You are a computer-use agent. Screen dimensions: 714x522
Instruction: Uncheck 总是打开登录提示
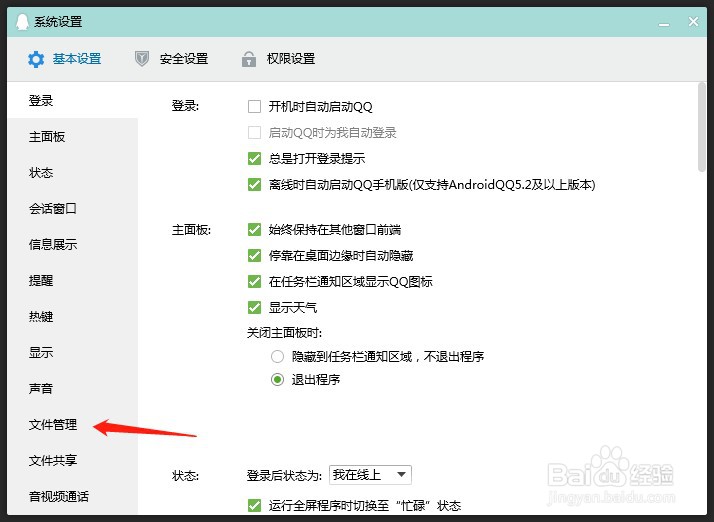click(254, 159)
